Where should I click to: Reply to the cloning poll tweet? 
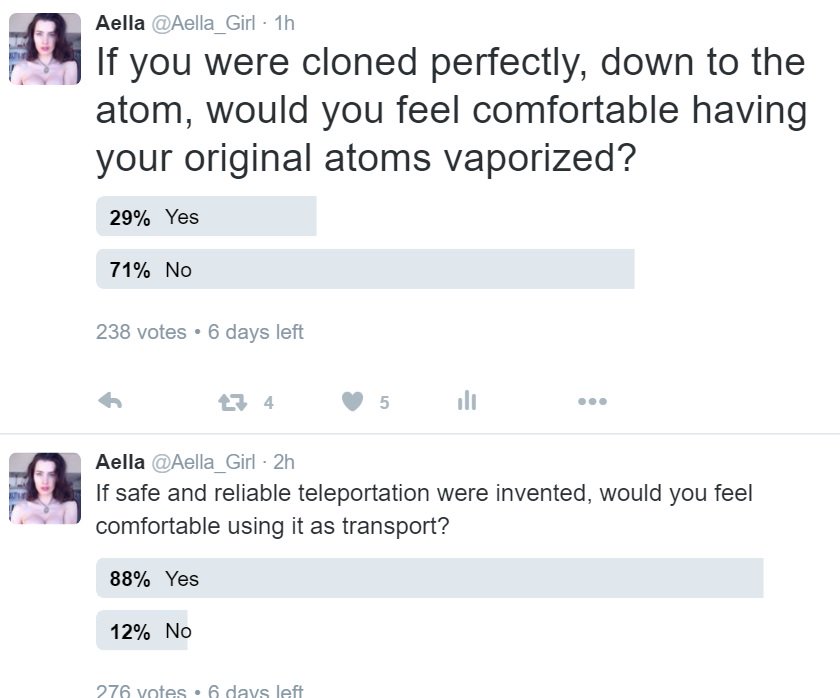coord(110,402)
